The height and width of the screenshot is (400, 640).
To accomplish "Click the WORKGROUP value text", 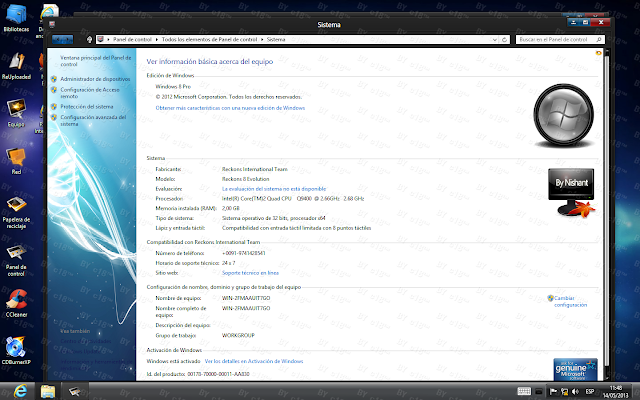I will (238, 336).
